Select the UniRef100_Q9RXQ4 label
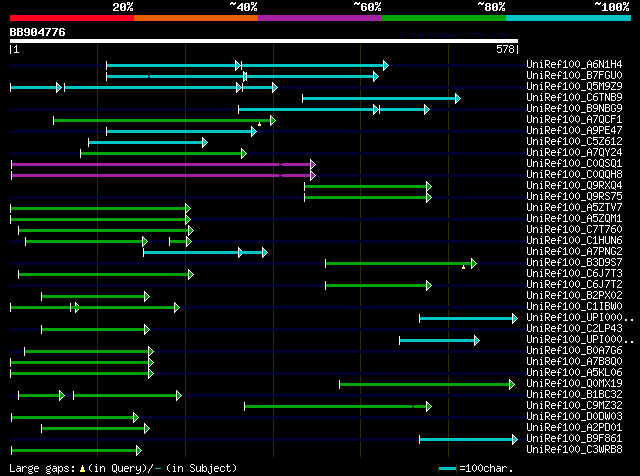This screenshot has height=476, width=640. 574,186
